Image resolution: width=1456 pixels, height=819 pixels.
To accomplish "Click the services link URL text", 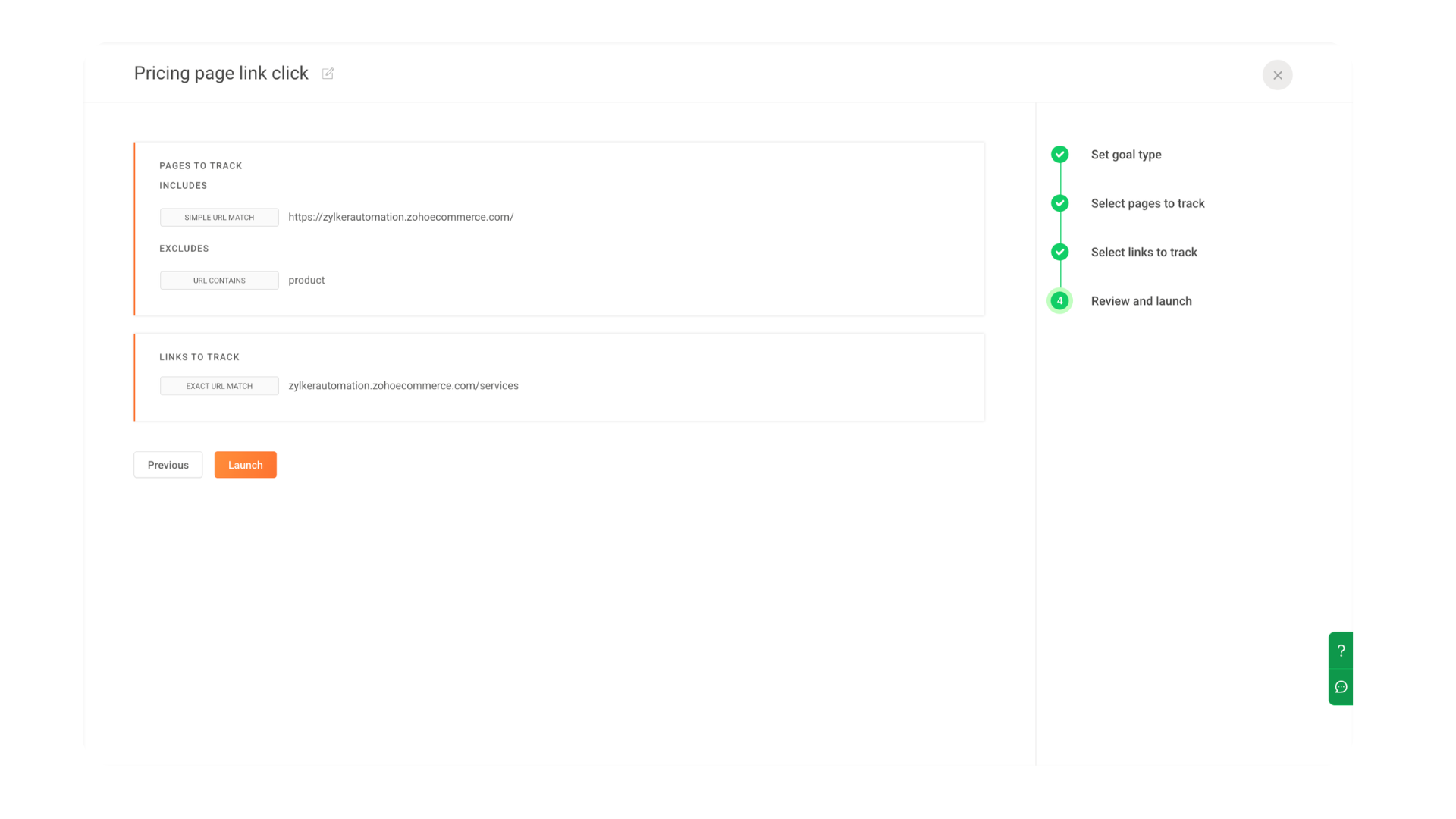I will 403,386.
